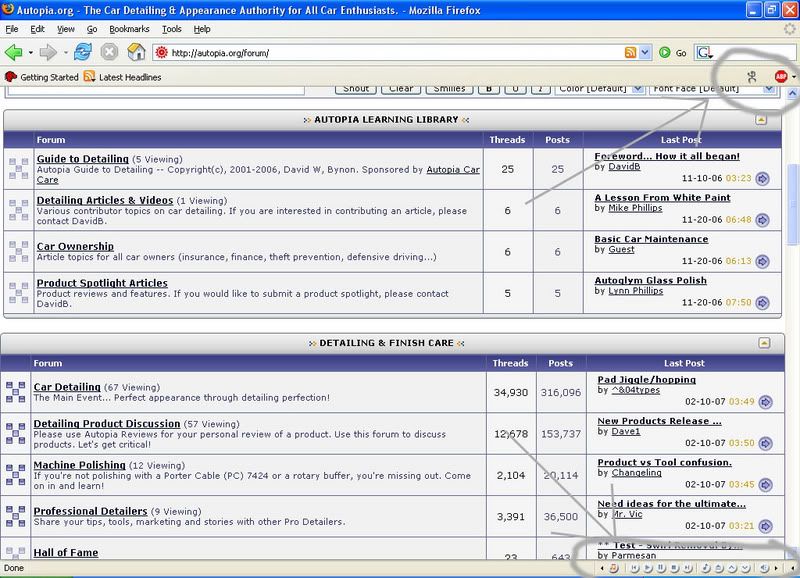Click the Car Detailing forum status icon
The height and width of the screenshot is (578, 800).
[x=15, y=392]
